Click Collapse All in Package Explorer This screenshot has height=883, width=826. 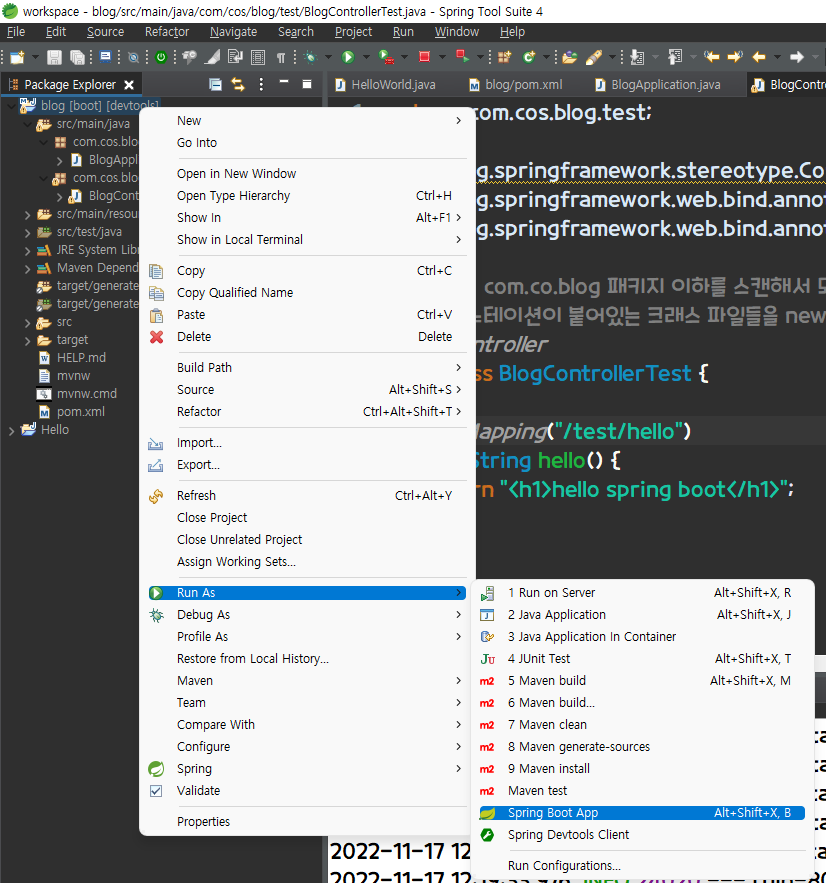(215, 85)
